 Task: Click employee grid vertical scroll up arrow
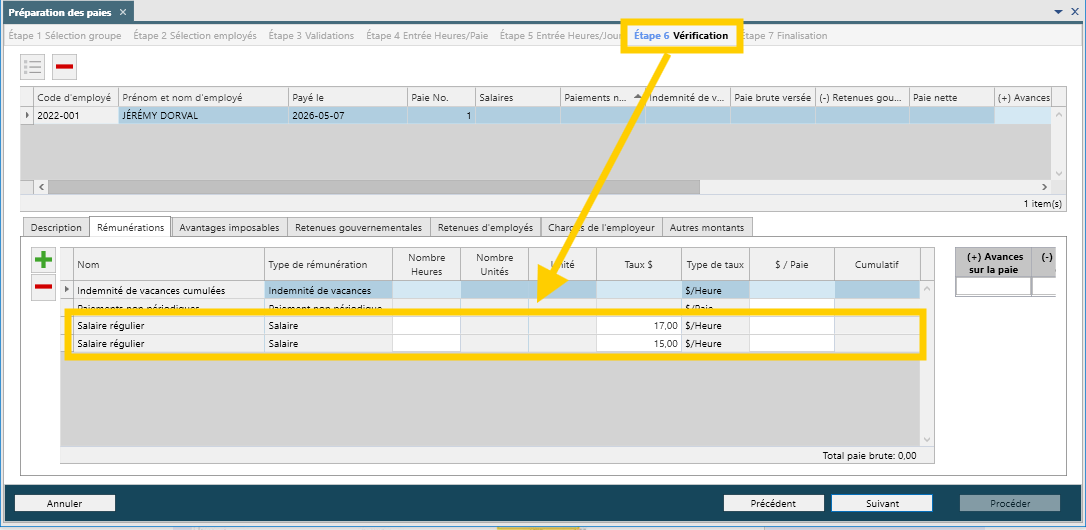(x=1057, y=114)
